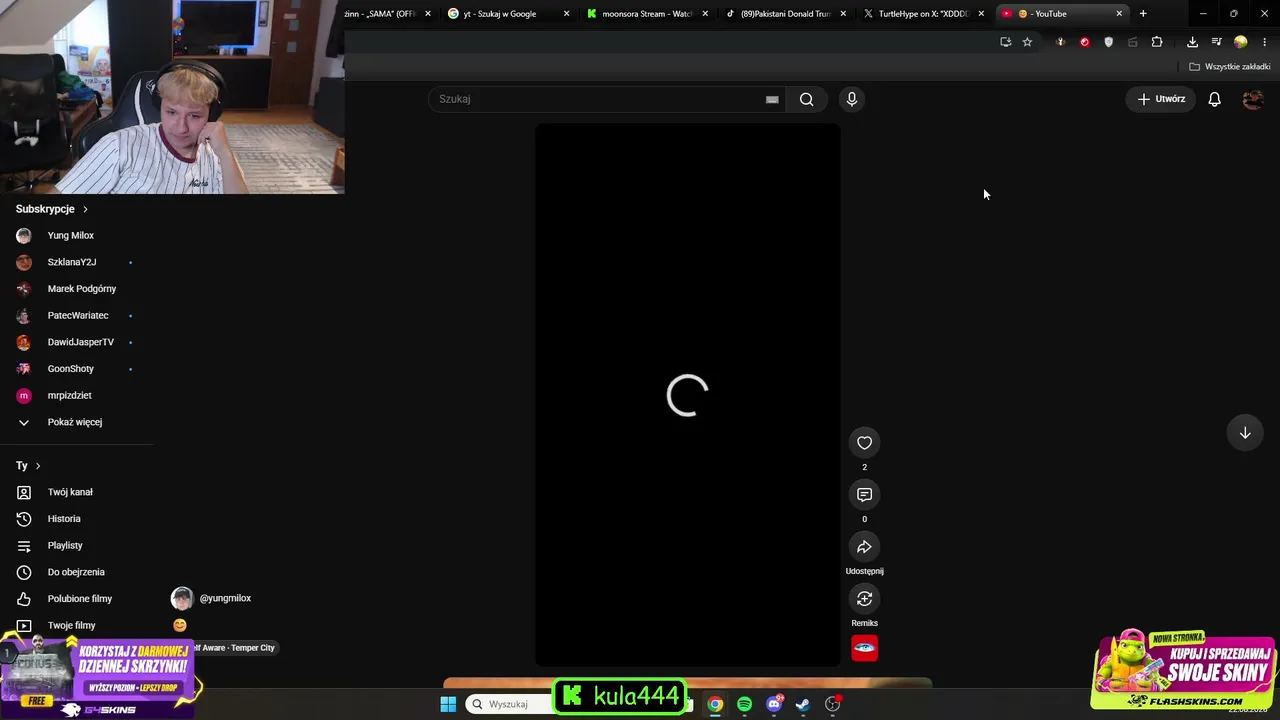This screenshot has width=1280, height=720.
Task: Open GoonShoty channel
Action: pyautogui.click(x=70, y=369)
